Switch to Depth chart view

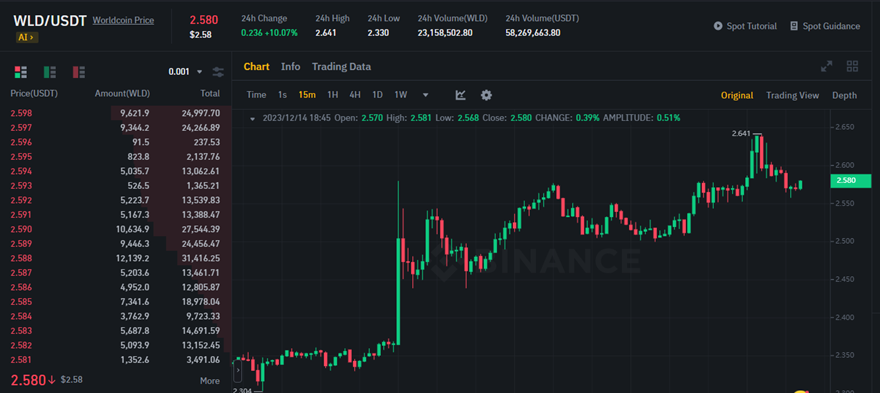[844, 95]
